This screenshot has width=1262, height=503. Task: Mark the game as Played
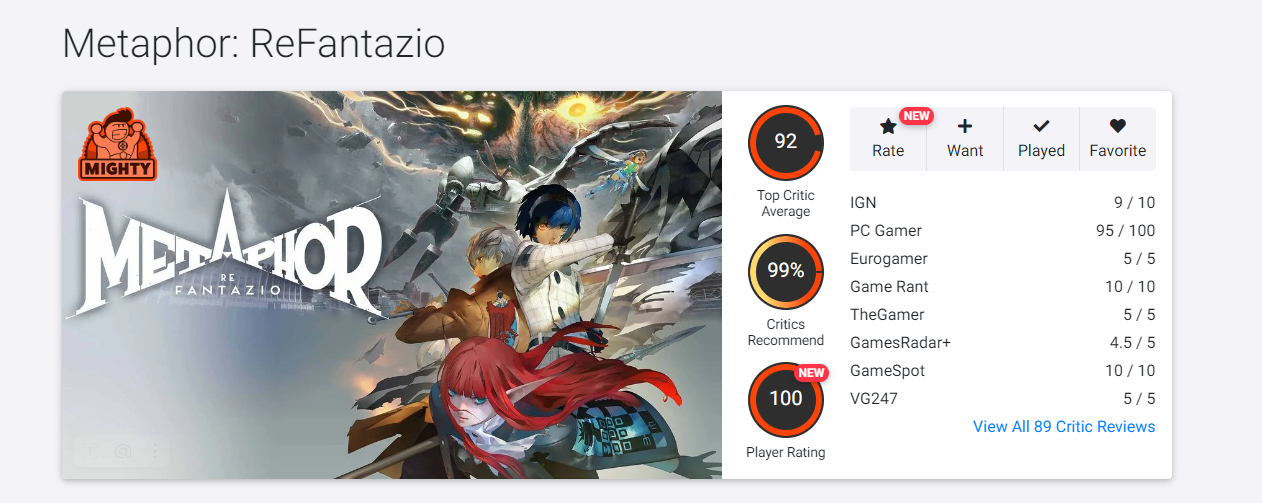point(1041,139)
